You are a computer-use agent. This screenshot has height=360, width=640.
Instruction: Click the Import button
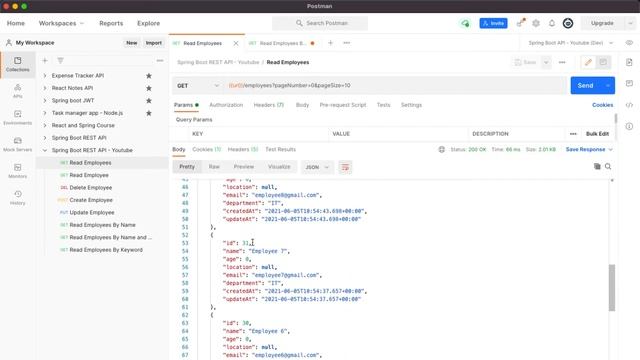coord(153,43)
